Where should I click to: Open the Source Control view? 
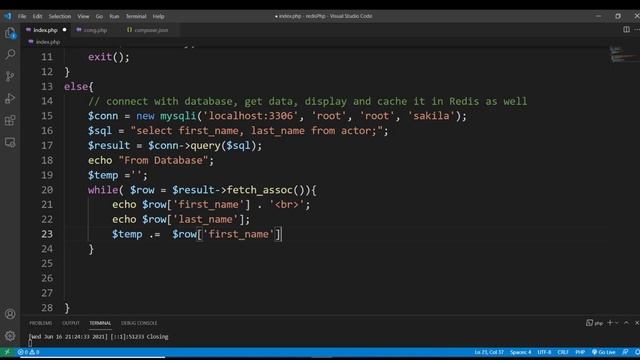(x=10, y=76)
